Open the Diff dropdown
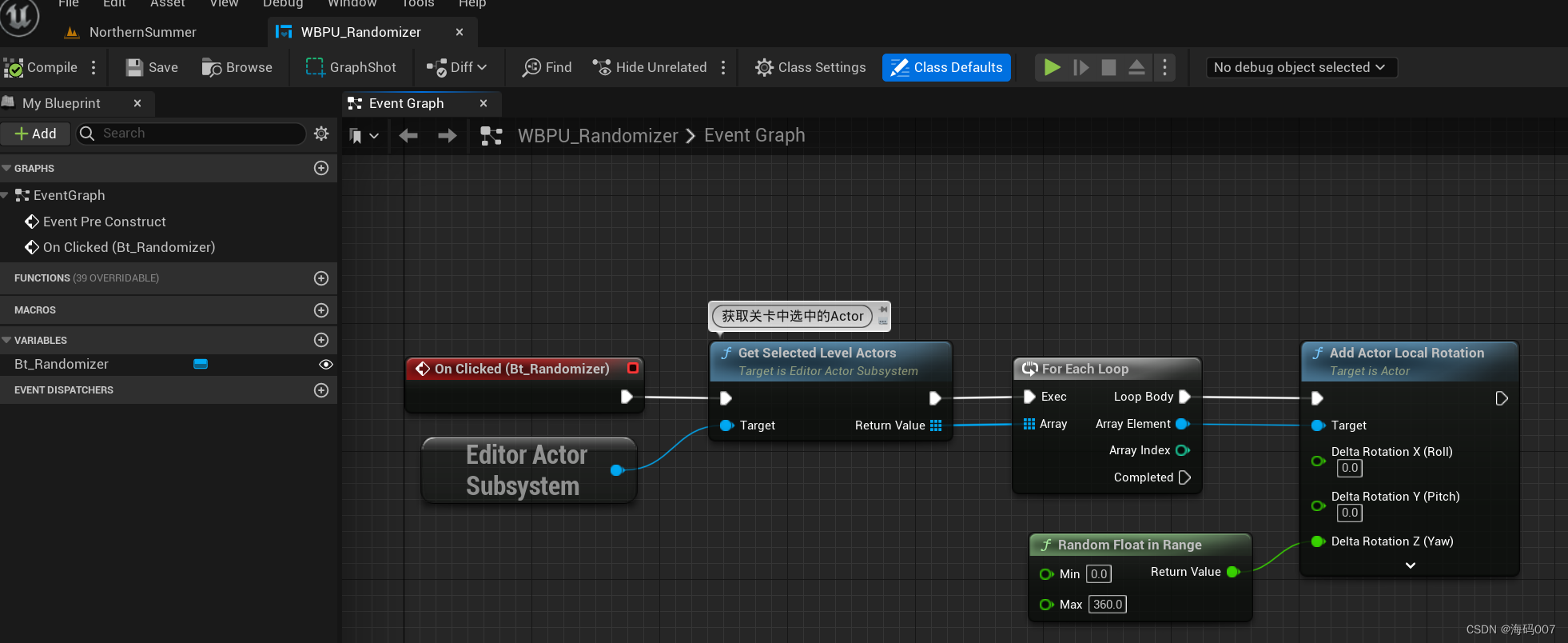The height and width of the screenshot is (643, 1568). click(x=456, y=67)
